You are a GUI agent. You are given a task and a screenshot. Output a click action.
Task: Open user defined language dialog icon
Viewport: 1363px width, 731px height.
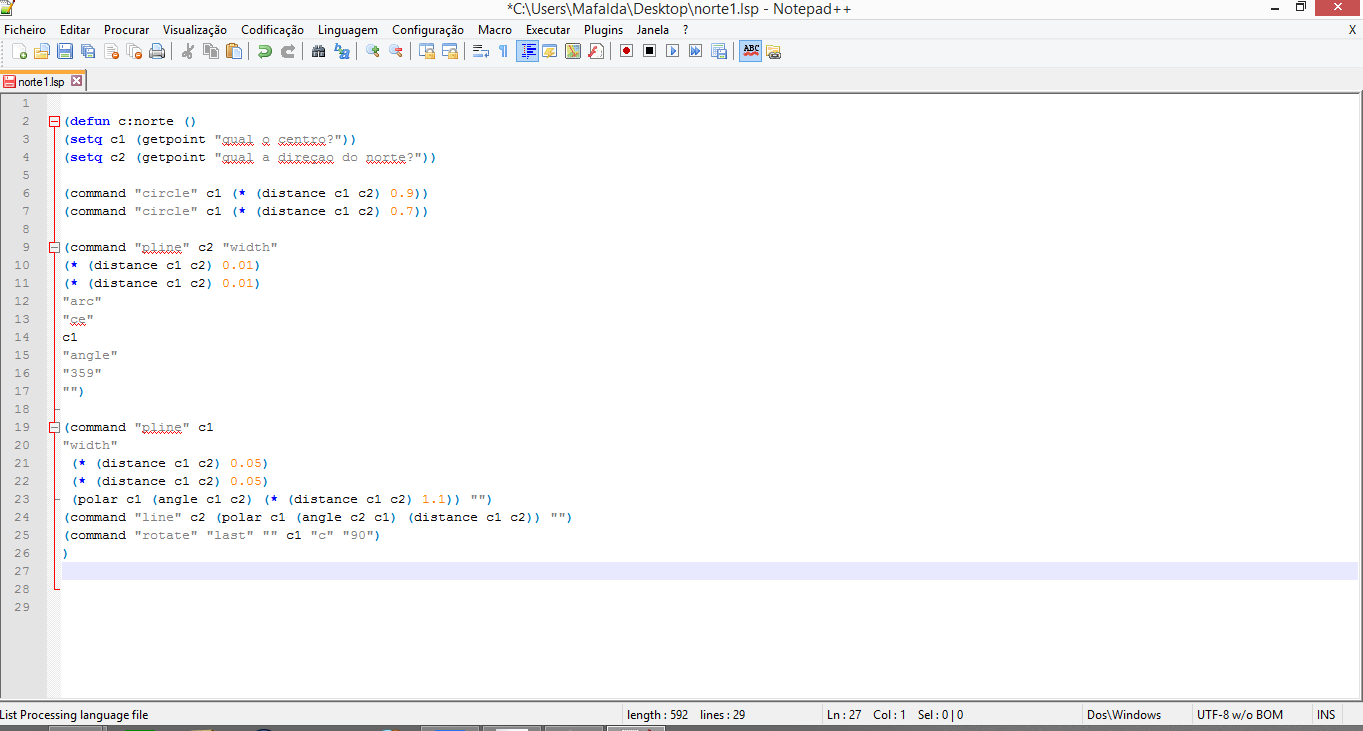click(x=550, y=51)
